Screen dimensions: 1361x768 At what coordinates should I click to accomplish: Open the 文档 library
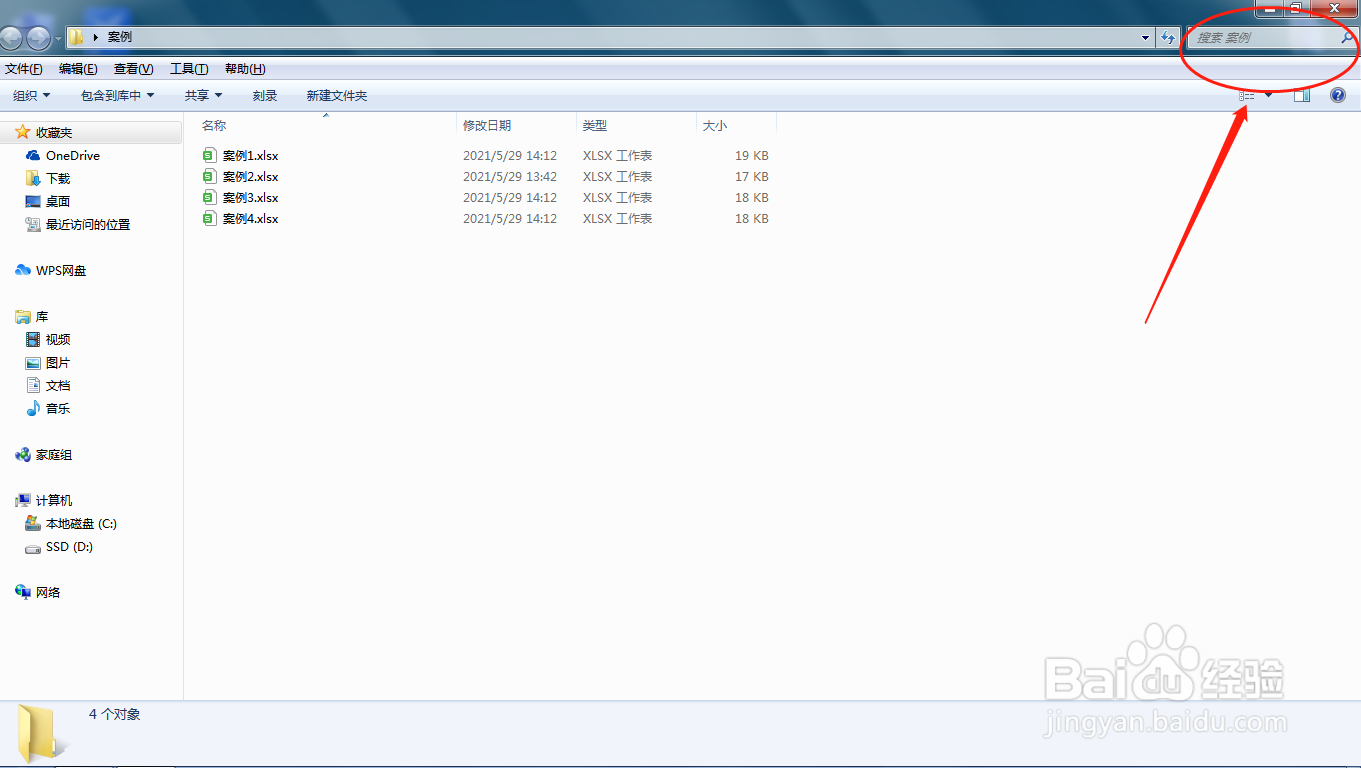58,386
